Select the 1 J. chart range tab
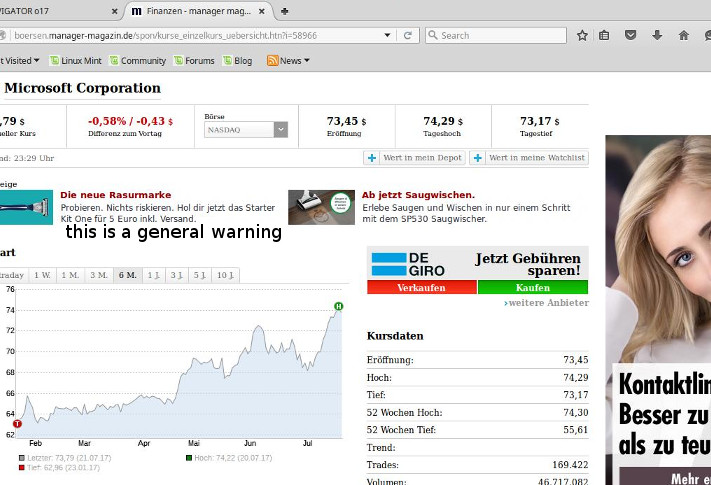Viewport: 711px width, 485px height. click(x=154, y=275)
